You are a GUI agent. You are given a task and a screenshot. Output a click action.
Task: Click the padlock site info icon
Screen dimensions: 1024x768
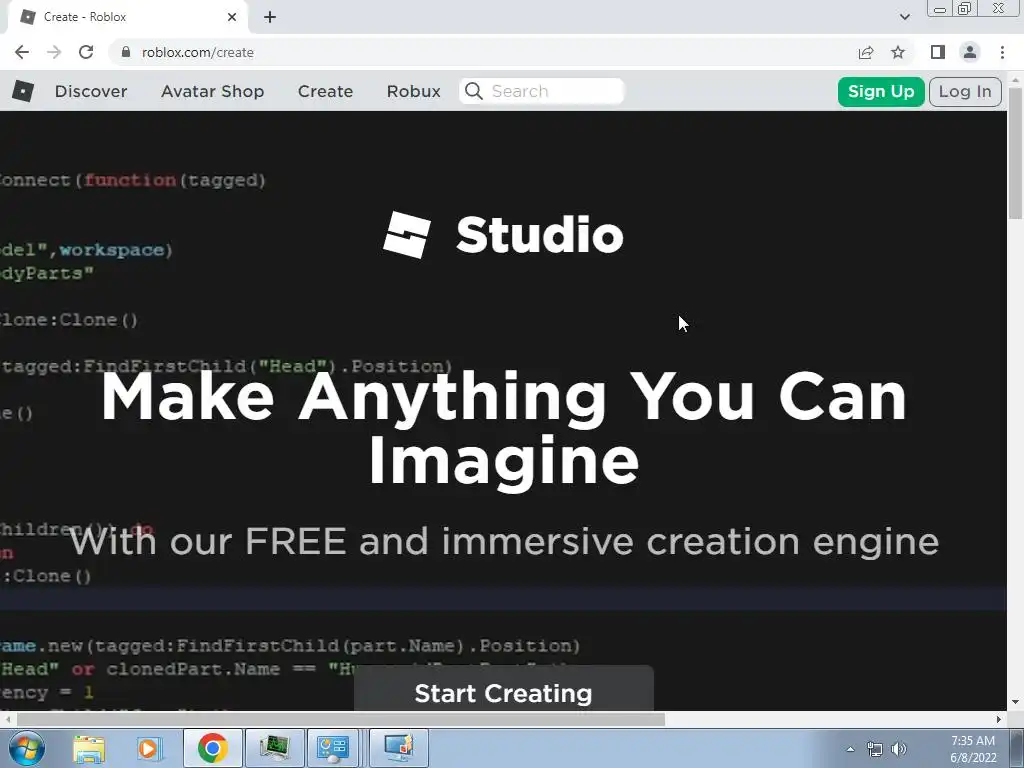[126, 52]
